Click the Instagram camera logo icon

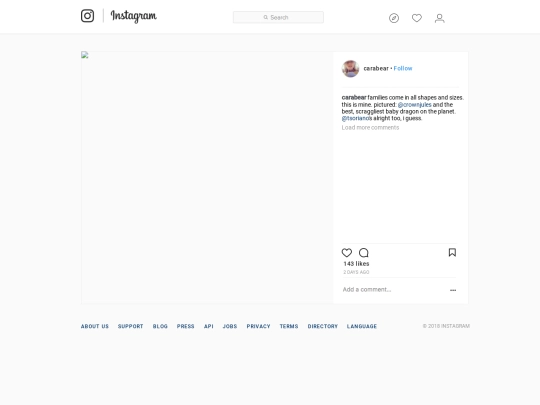tap(87, 16)
